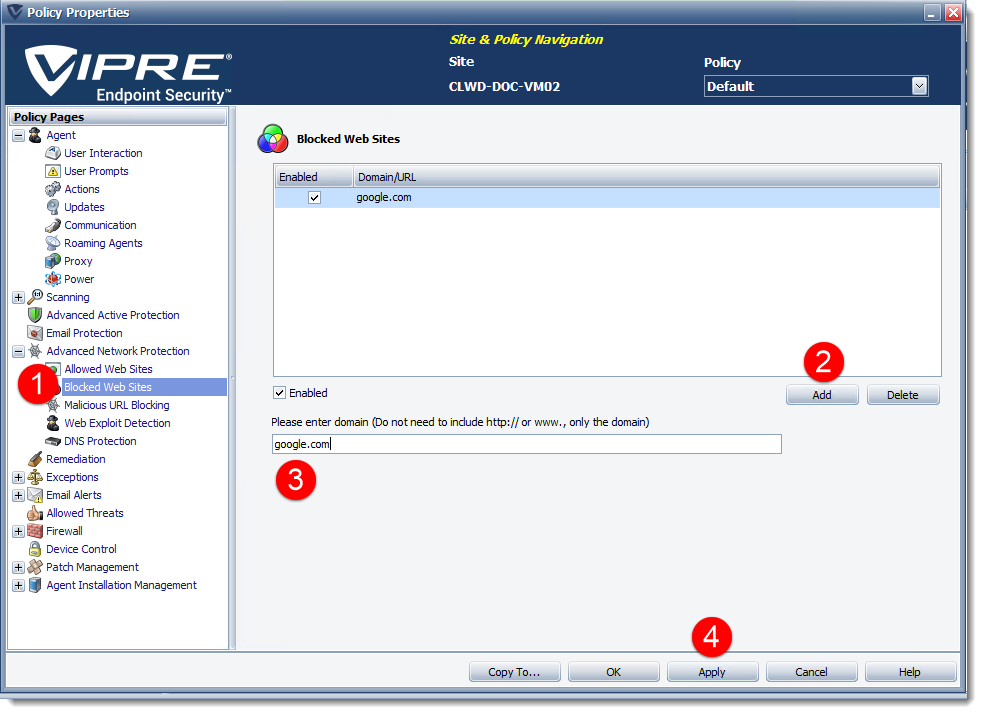Click the Malicious URL Blocking icon
The height and width of the screenshot is (714, 982).
click(53, 405)
